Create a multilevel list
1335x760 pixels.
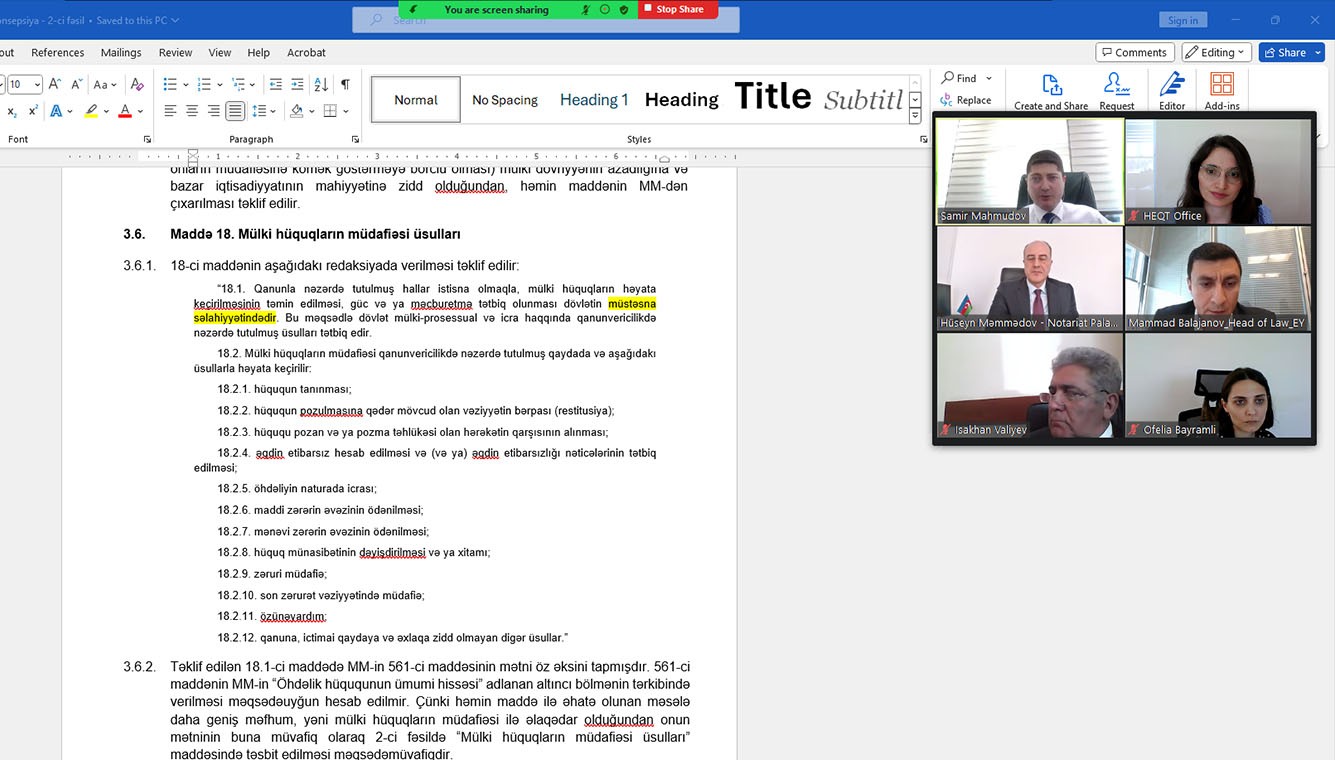(238, 85)
